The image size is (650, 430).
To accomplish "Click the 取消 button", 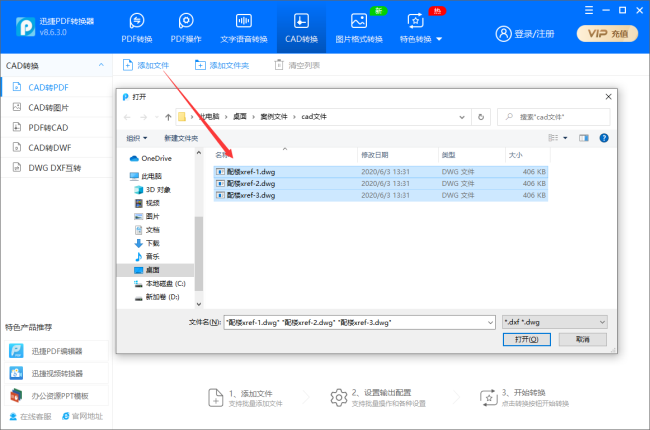I will coord(582,339).
